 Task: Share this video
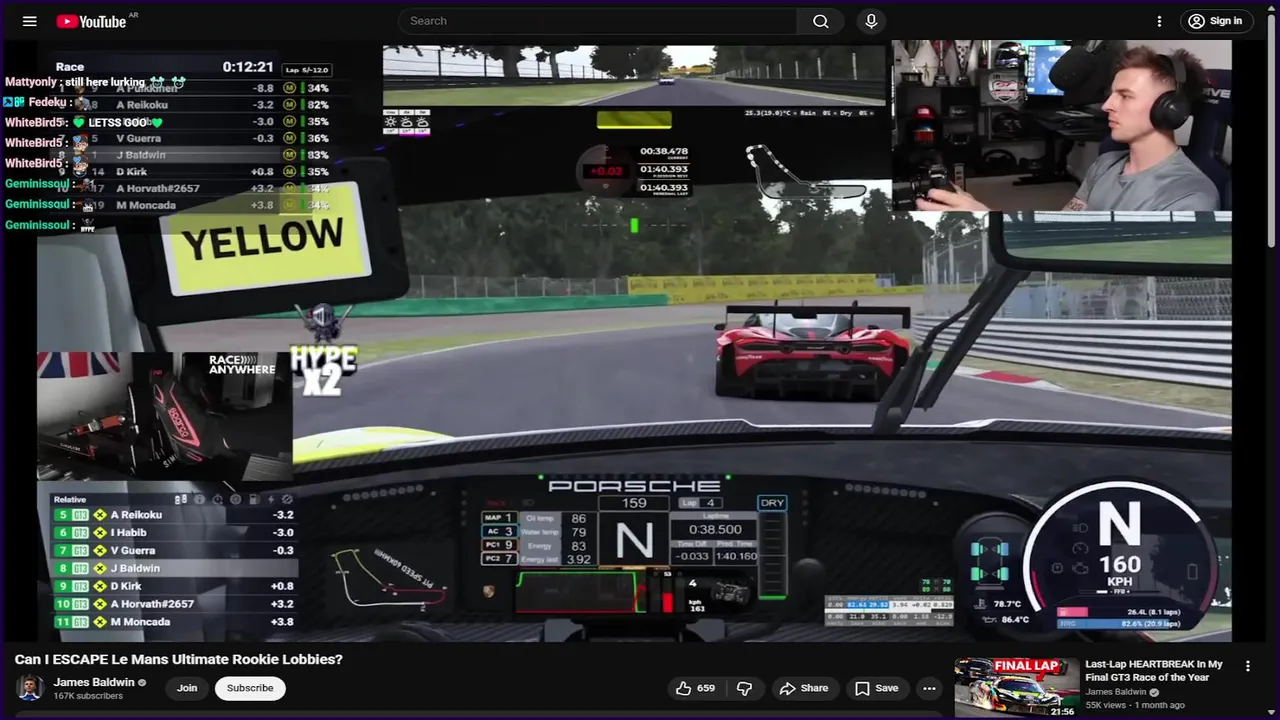(804, 688)
